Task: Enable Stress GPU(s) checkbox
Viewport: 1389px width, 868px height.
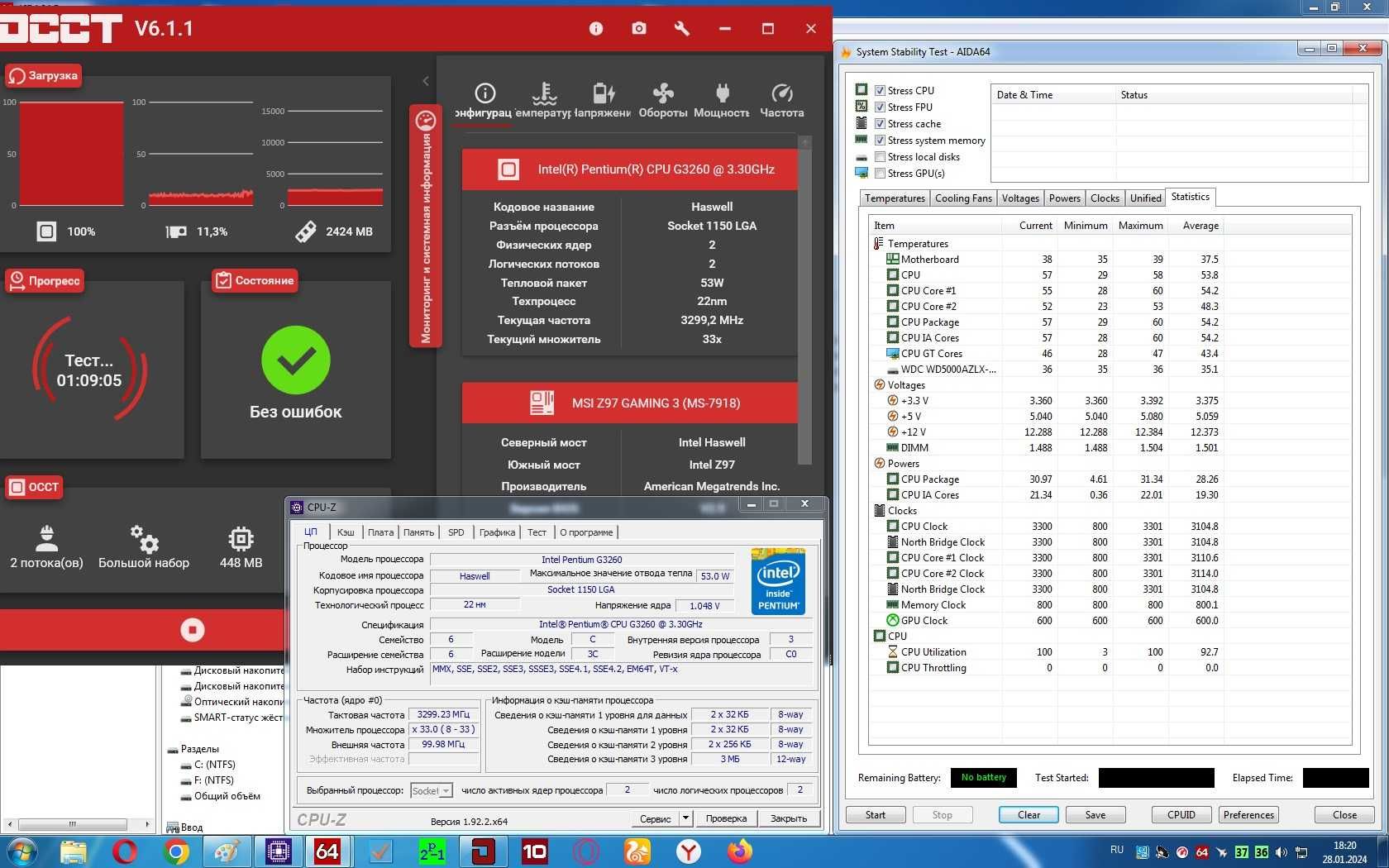Action: pyautogui.click(x=880, y=174)
